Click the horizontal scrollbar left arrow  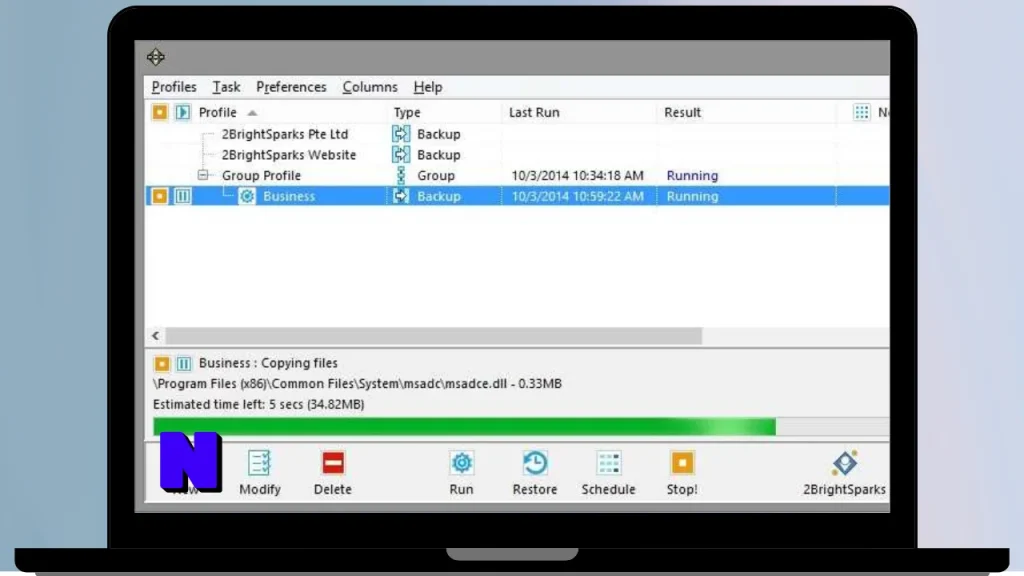pos(155,336)
